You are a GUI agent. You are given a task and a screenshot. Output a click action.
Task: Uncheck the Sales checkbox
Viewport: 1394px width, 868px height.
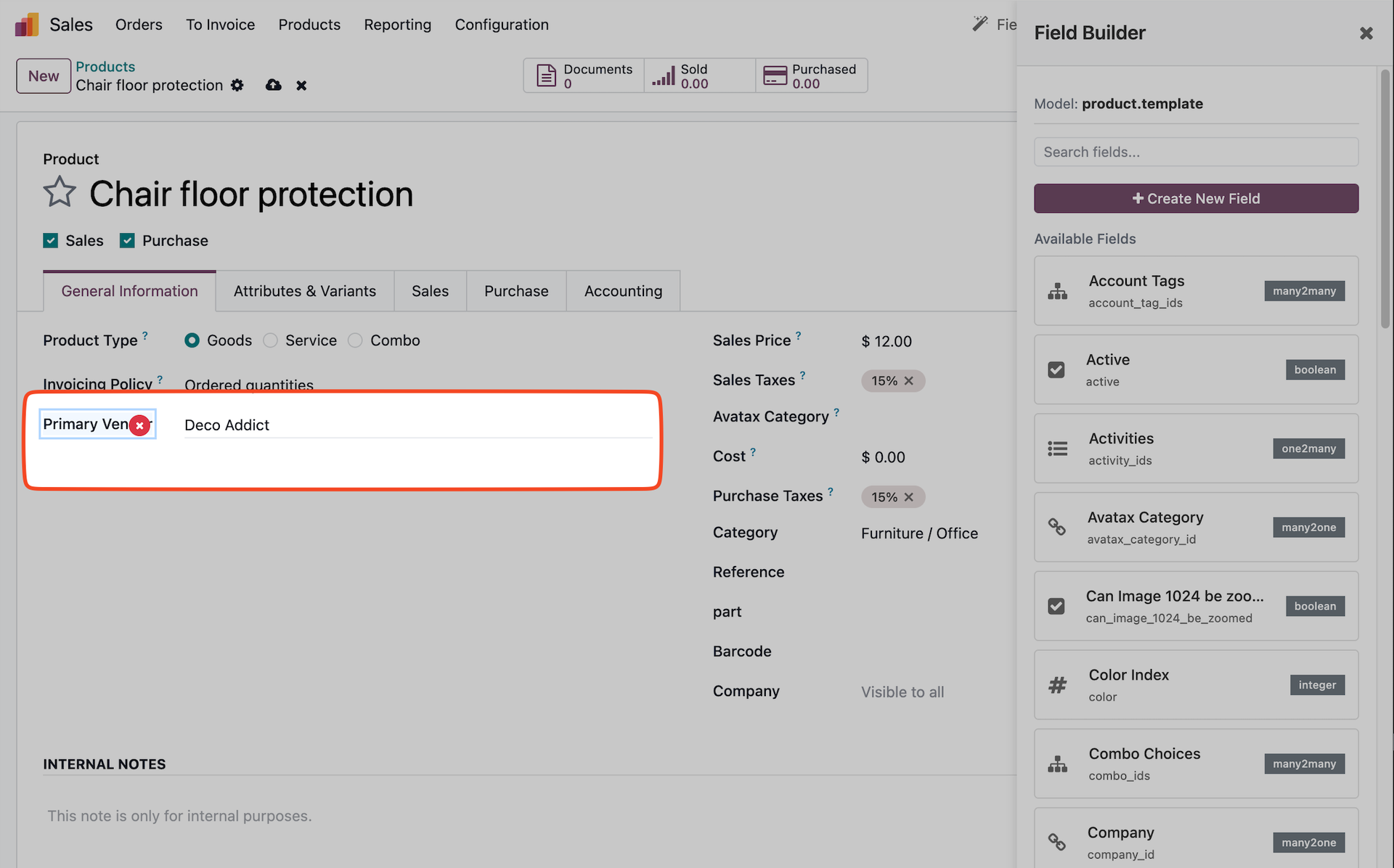click(50, 240)
